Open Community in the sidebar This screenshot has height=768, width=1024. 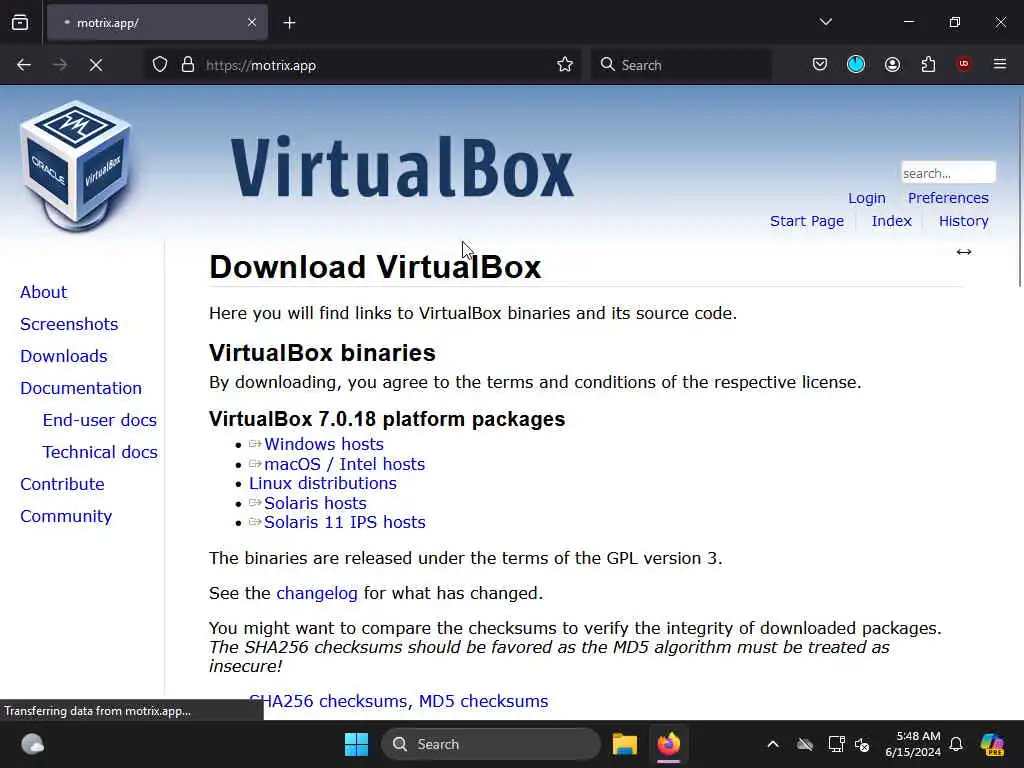[x=66, y=516]
